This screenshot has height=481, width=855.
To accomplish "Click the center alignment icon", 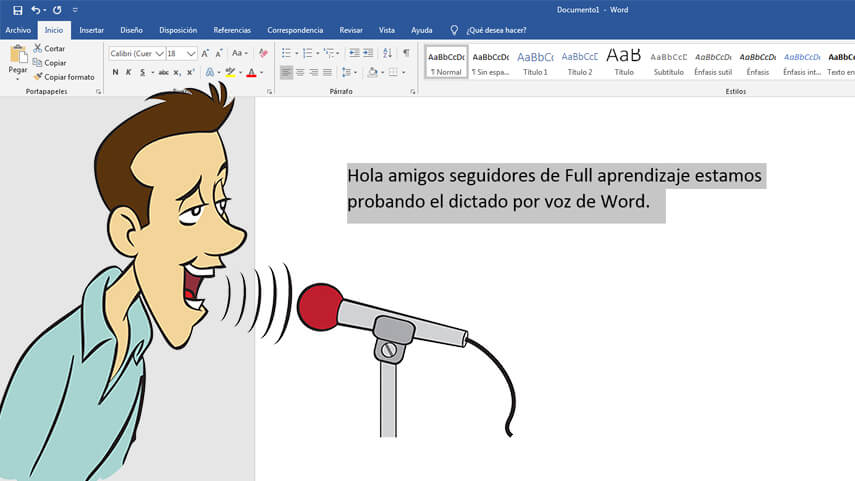I will click(x=300, y=72).
